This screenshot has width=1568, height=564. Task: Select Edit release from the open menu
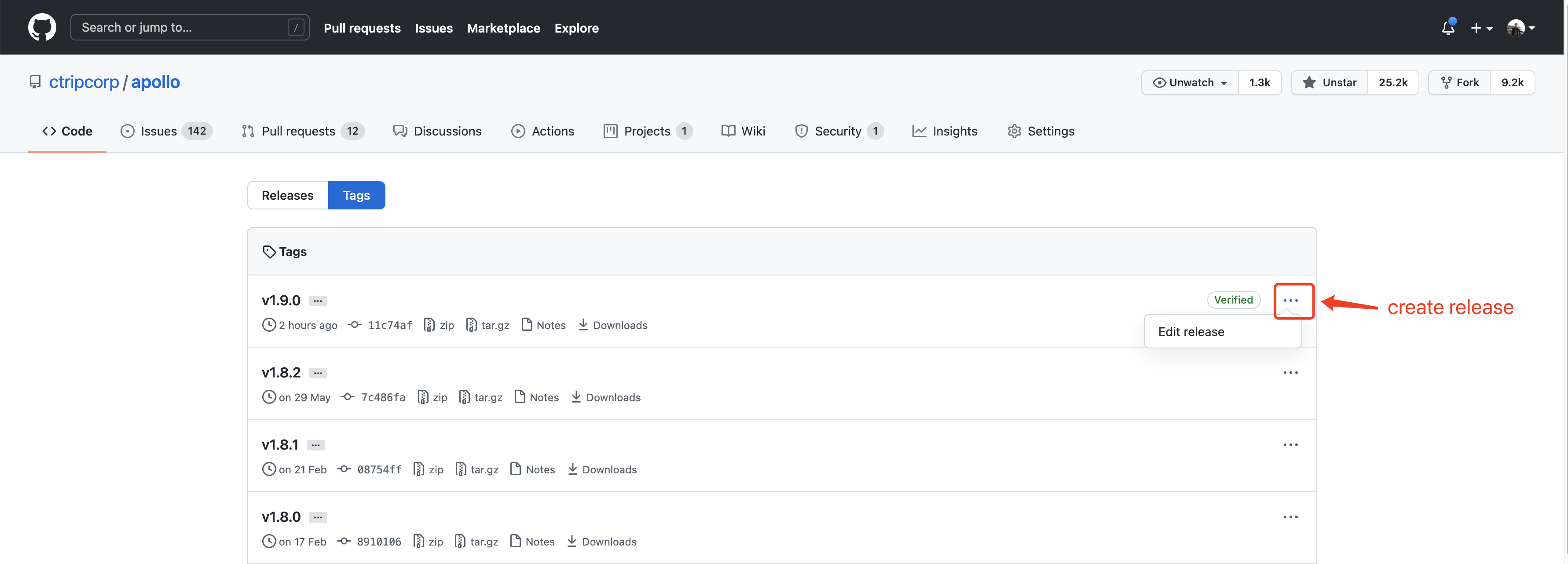[x=1191, y=332]
